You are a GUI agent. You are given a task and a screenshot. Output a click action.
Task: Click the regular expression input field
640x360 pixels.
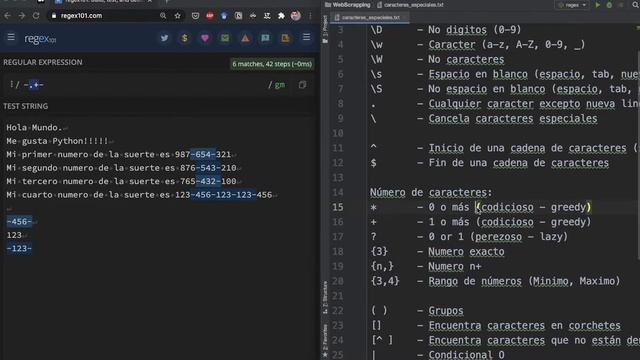pyautogui.click(x=143, y=85)
